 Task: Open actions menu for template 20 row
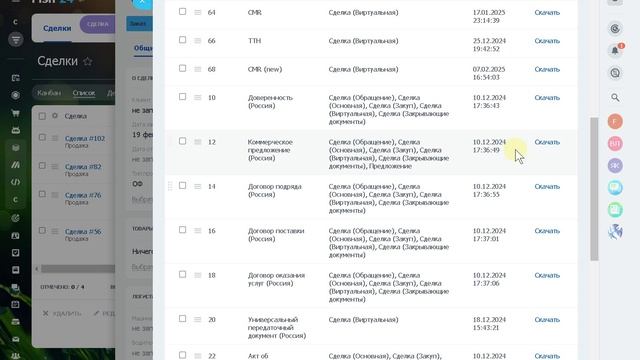(x=198, y=320)
